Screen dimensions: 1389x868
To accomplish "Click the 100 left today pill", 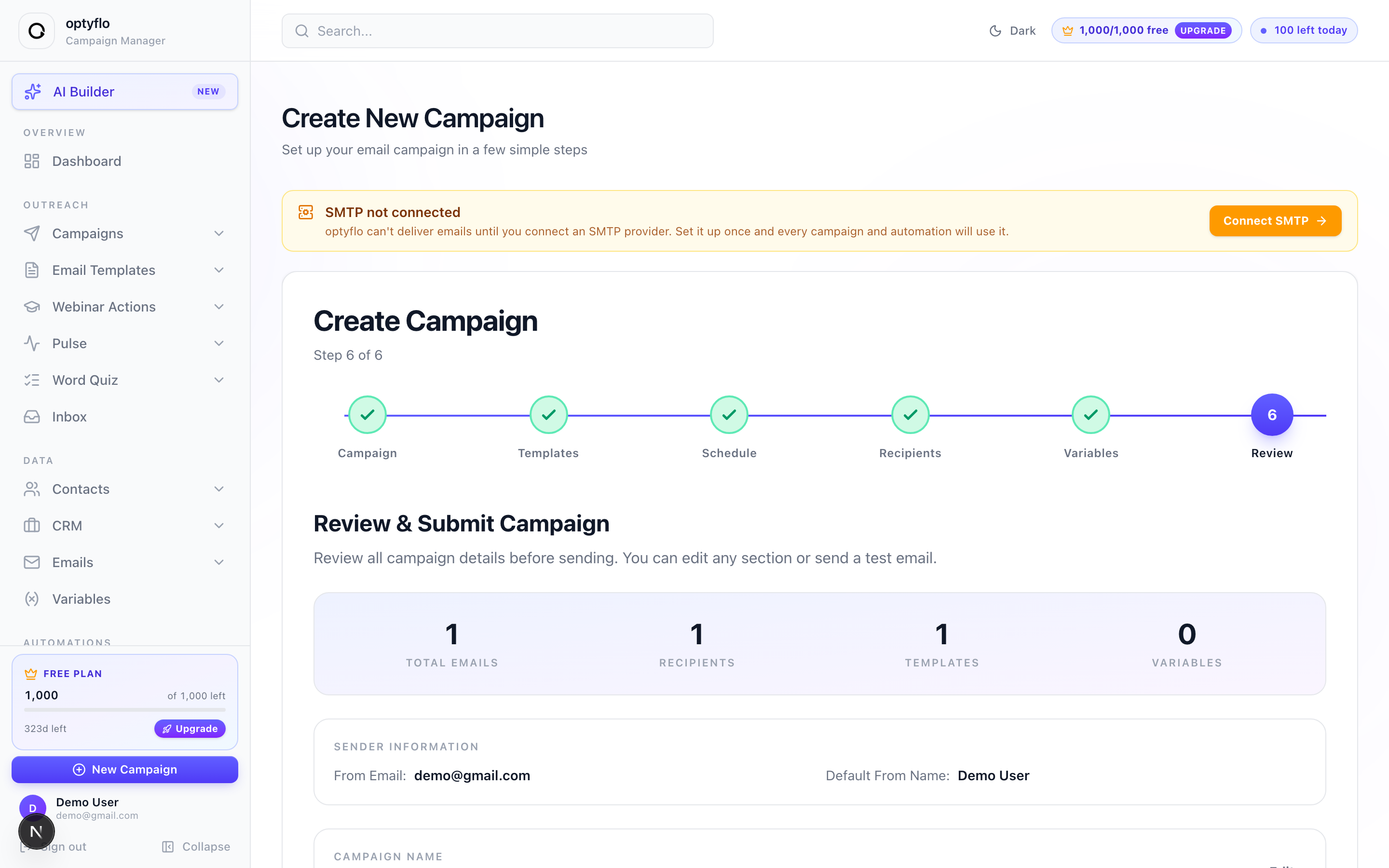I will [x=1304, y=31].
